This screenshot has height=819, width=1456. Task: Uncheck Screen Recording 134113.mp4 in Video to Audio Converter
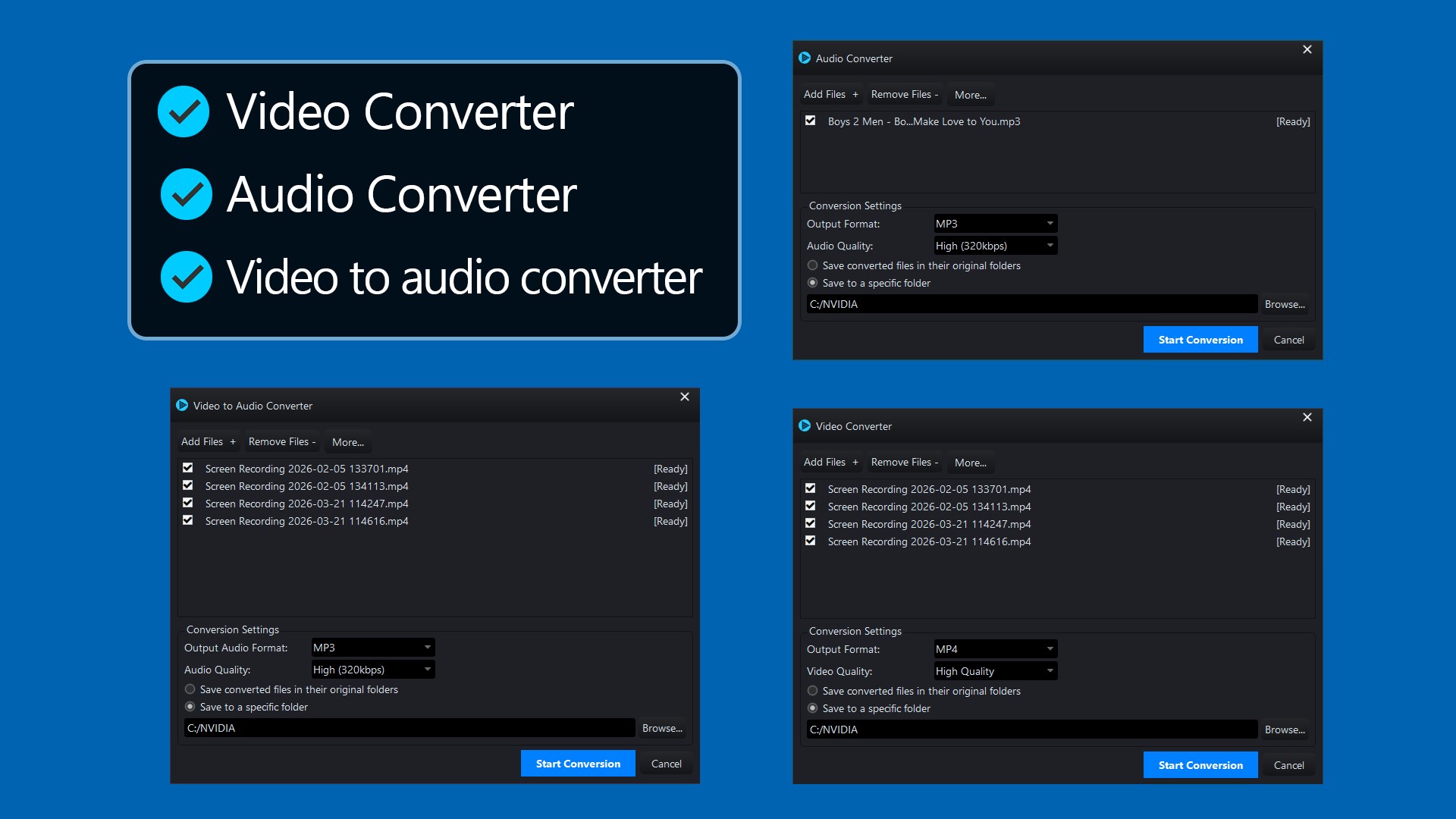[x=188, y=485]
